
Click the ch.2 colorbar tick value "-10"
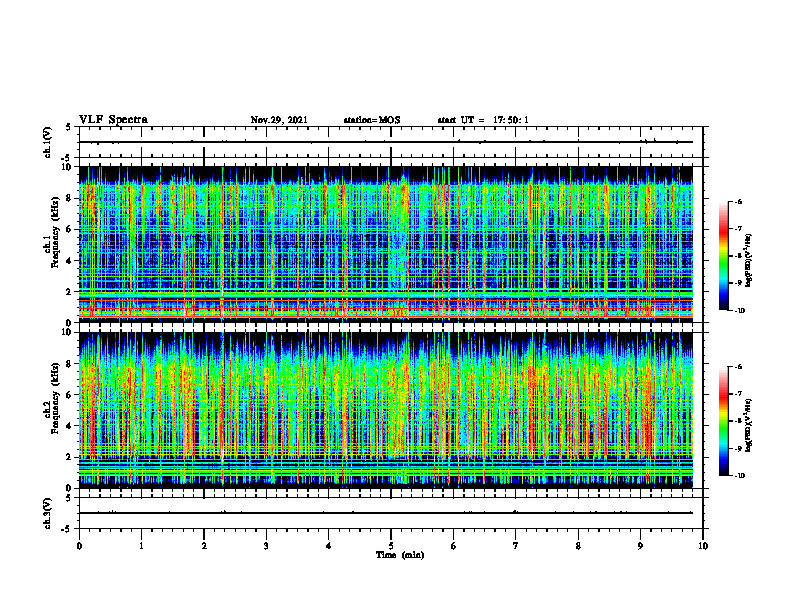pyautogui.click(x=739, y=476)
